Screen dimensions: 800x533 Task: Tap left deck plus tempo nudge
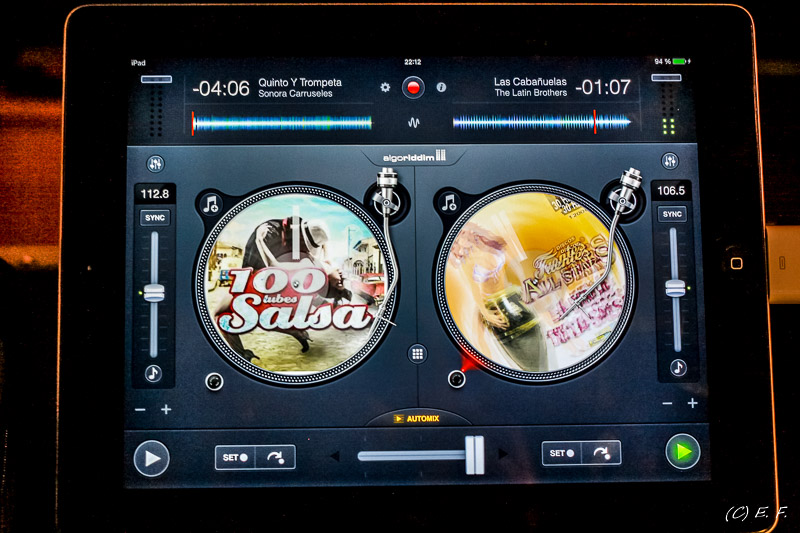point(166,410)
